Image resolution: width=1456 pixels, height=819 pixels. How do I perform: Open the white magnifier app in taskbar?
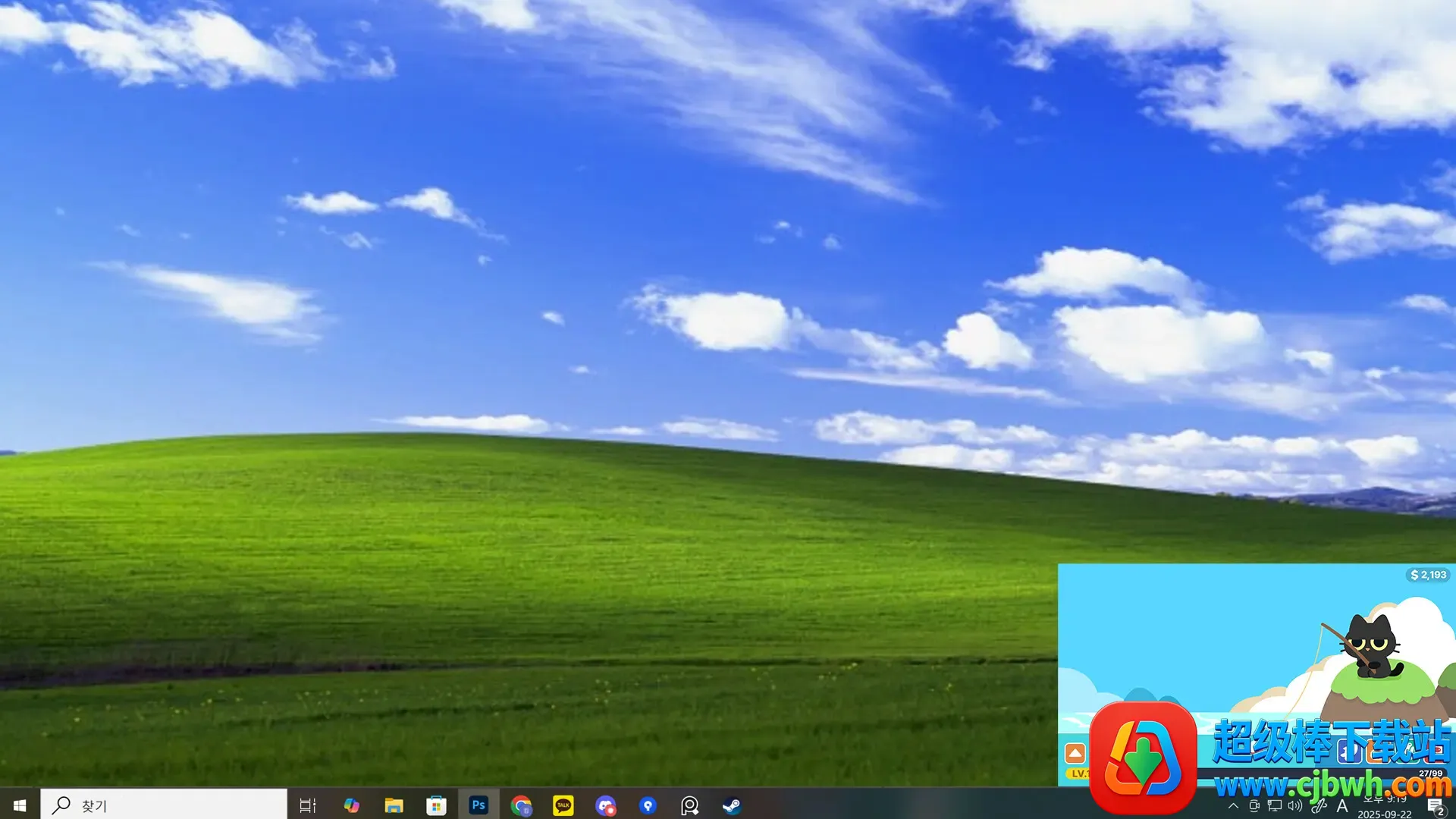tap(689, 805)
